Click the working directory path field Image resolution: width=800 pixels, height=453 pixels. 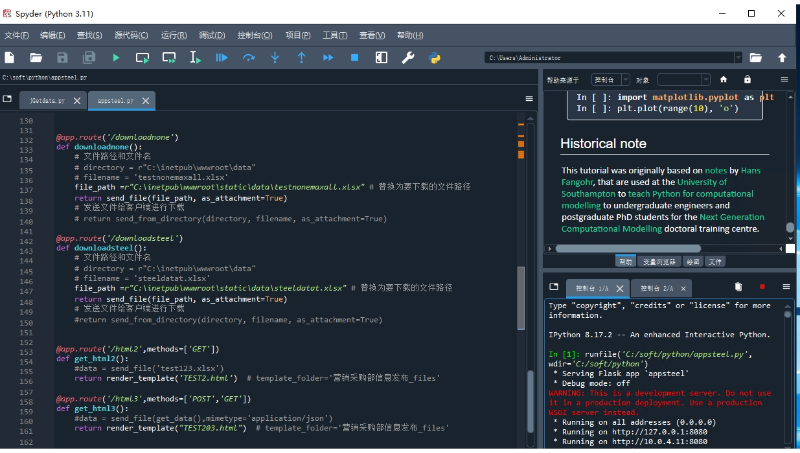click(x=610, y=58)
